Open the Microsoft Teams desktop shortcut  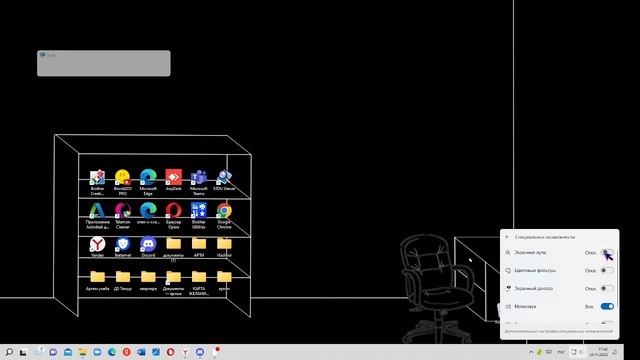[x=199, y=182]
